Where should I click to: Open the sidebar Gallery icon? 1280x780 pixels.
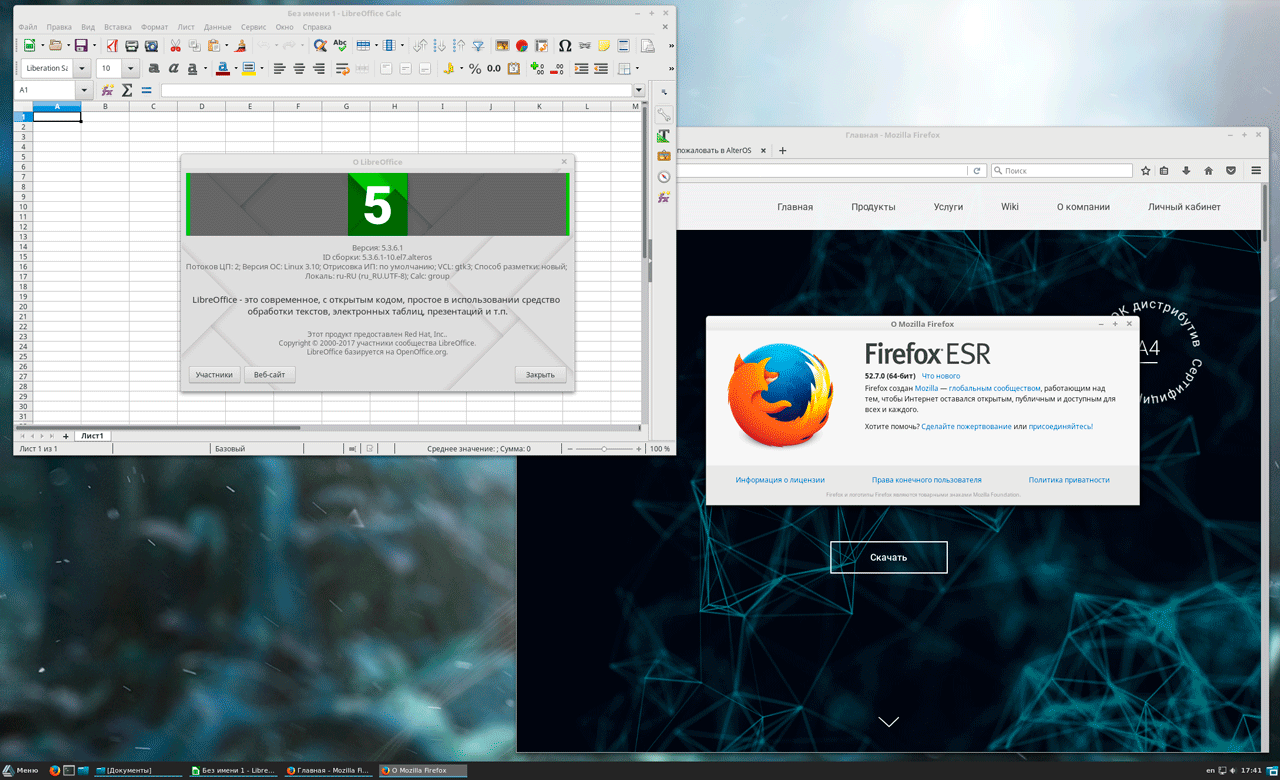click(663, 155)
